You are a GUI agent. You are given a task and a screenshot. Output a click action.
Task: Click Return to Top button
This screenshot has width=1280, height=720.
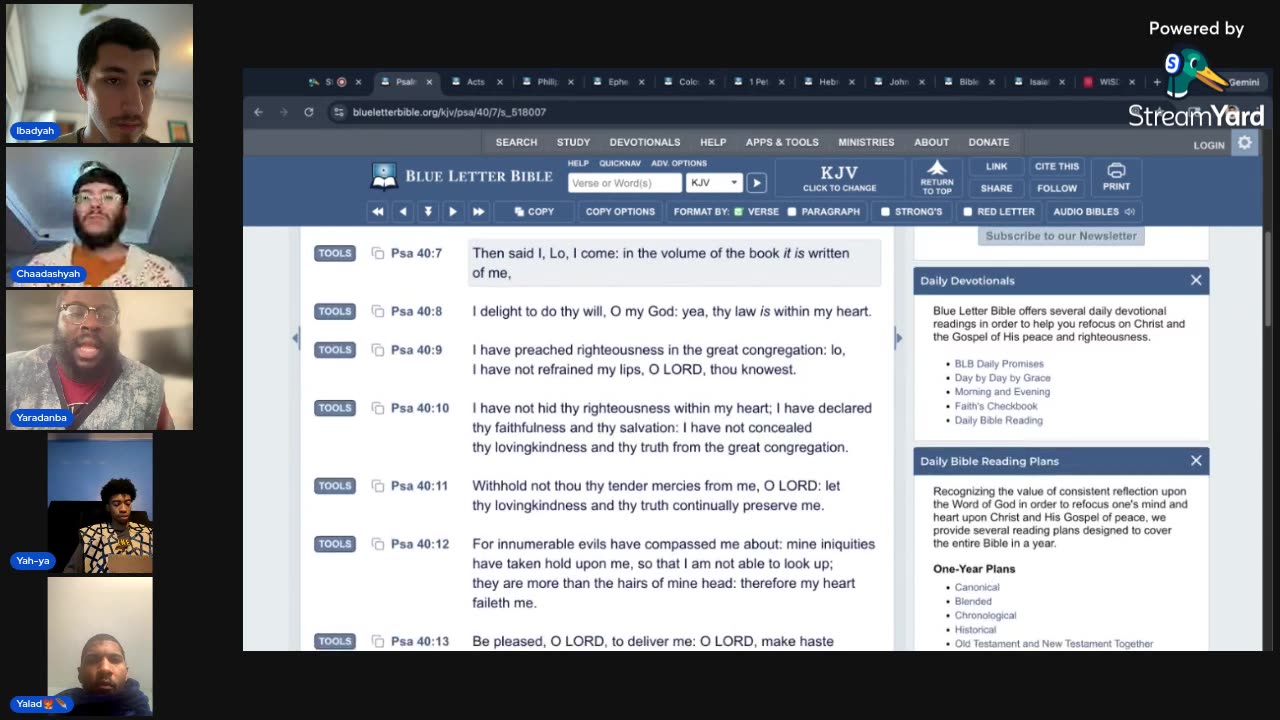[937, 176]
